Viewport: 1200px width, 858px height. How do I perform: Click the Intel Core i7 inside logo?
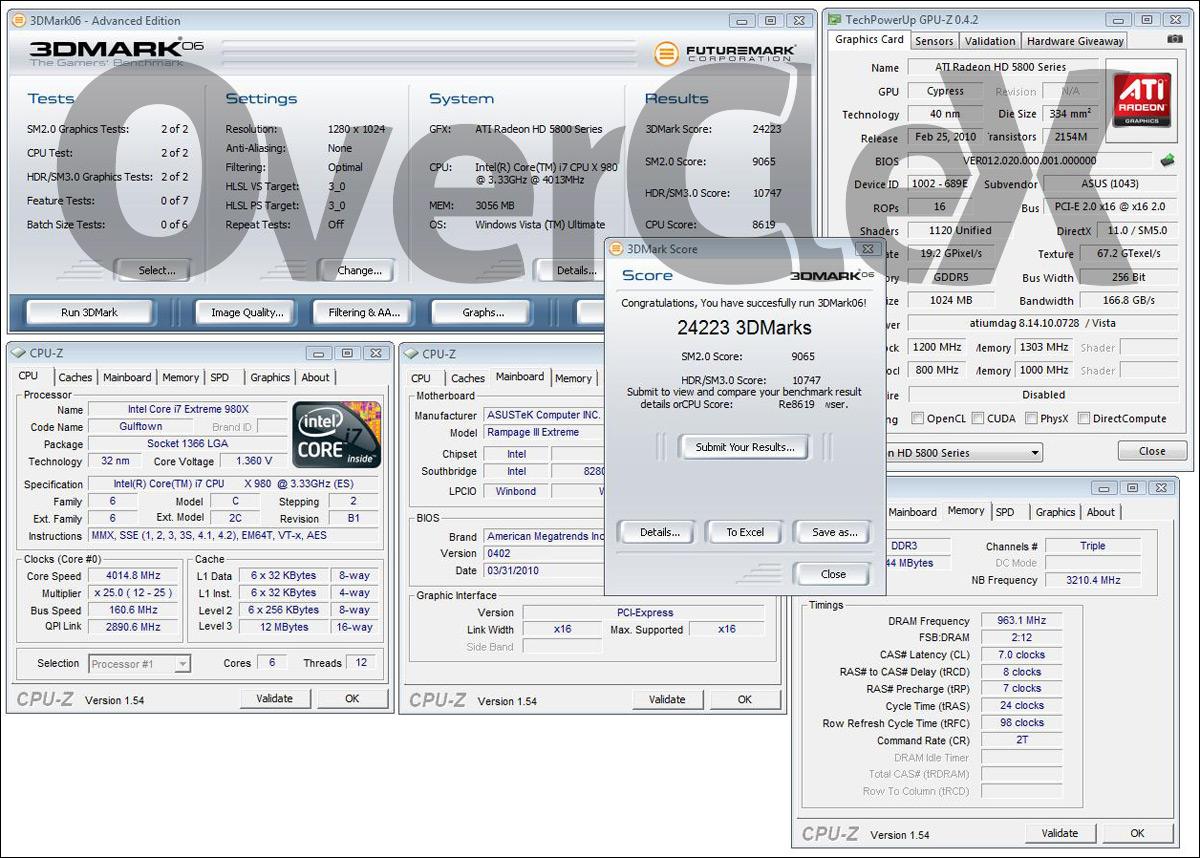pos(337,435)
